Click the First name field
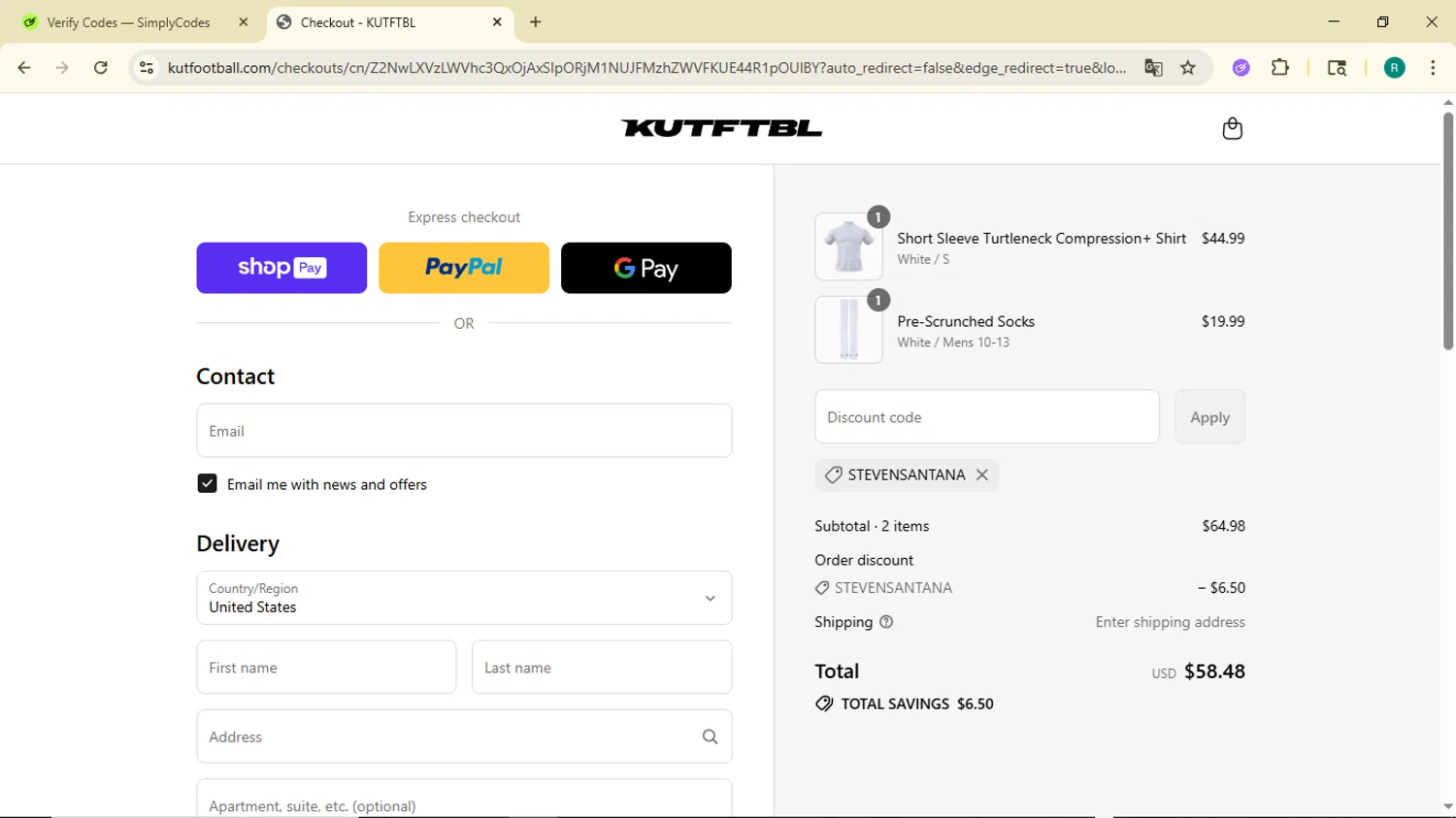 tap(326, 668)
